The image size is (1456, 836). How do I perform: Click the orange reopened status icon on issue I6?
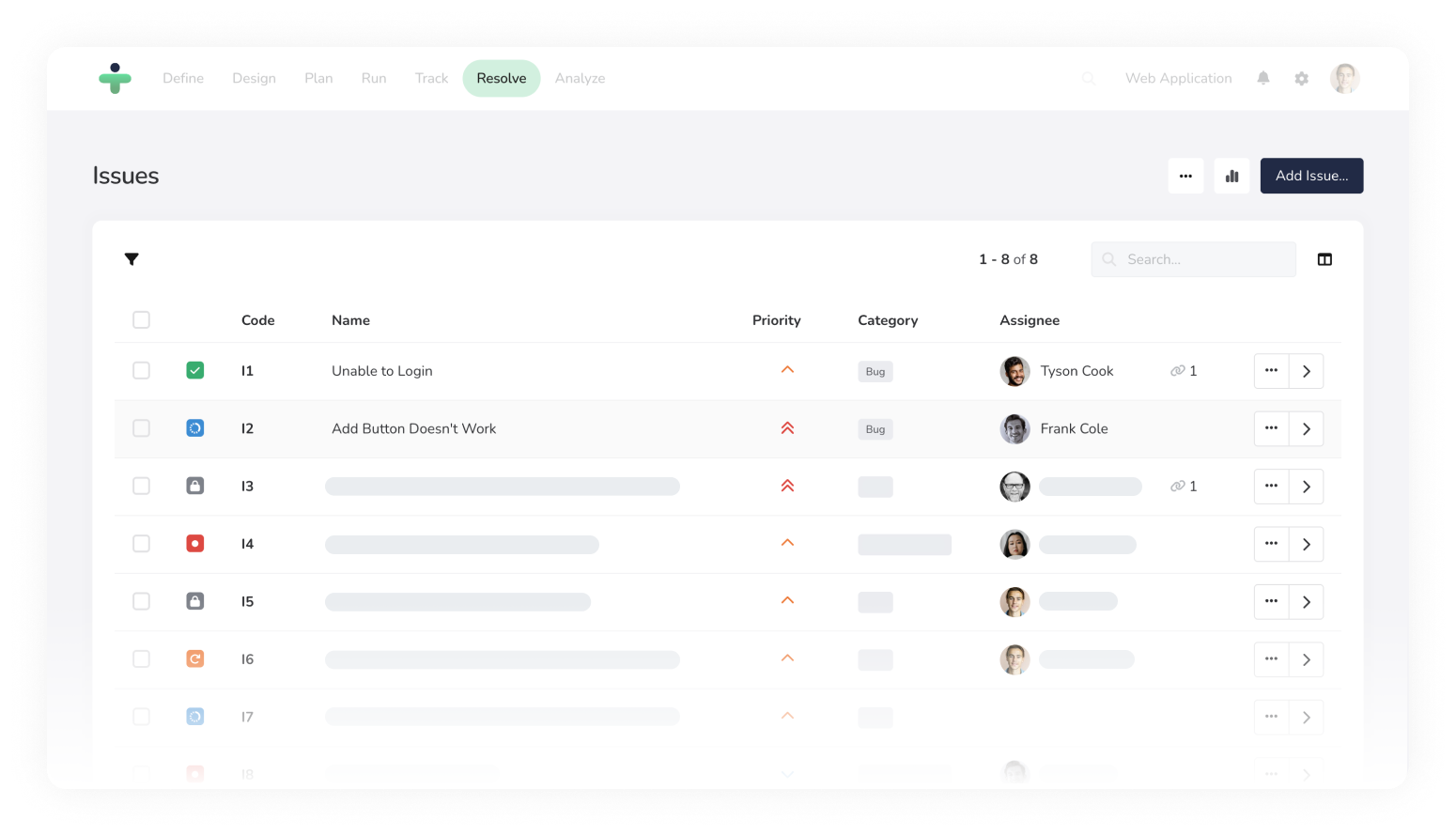[195, 658]
